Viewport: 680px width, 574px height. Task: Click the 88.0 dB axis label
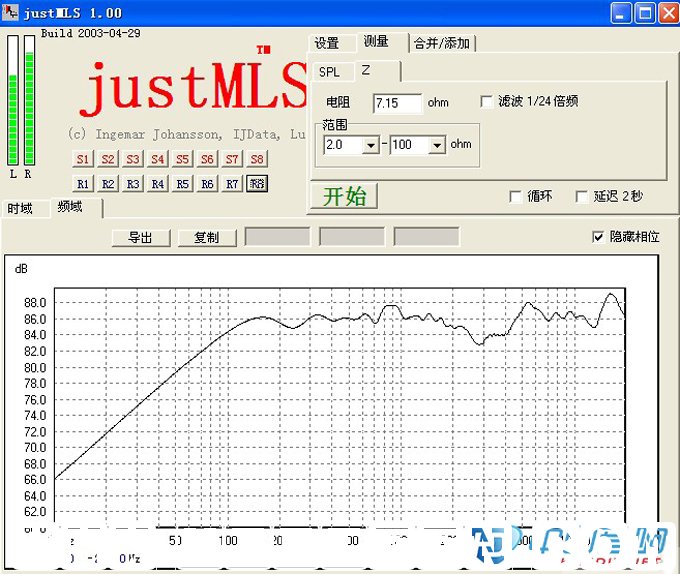click(x=35, y=303)
